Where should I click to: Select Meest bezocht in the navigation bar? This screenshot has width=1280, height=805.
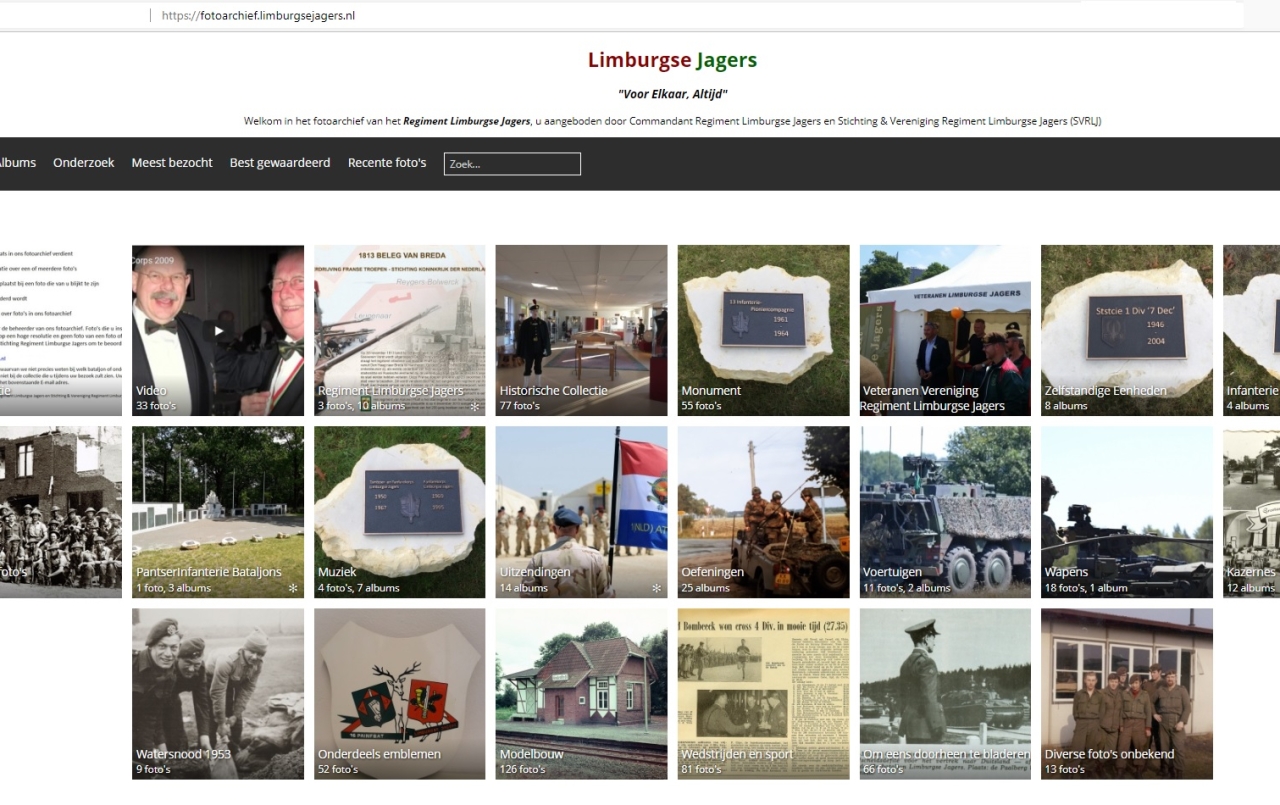click(x=171, y=162)
